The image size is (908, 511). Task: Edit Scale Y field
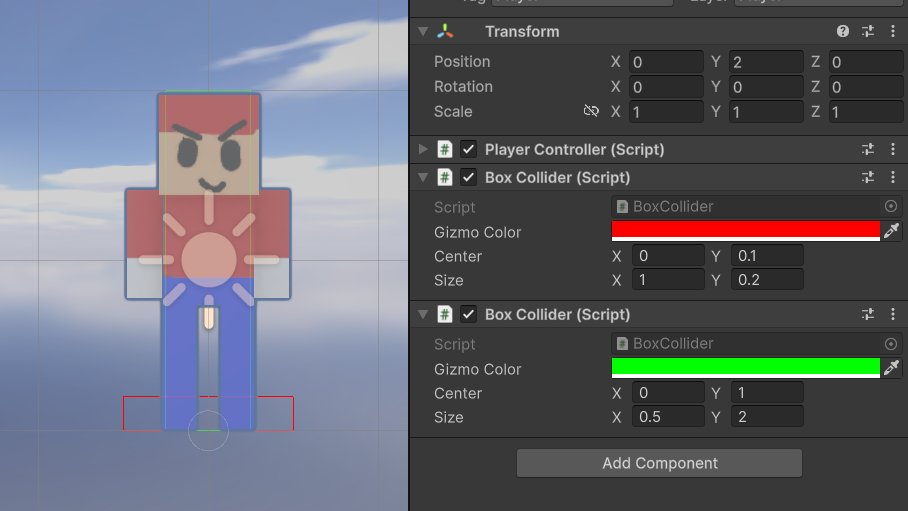click(766, 112)
